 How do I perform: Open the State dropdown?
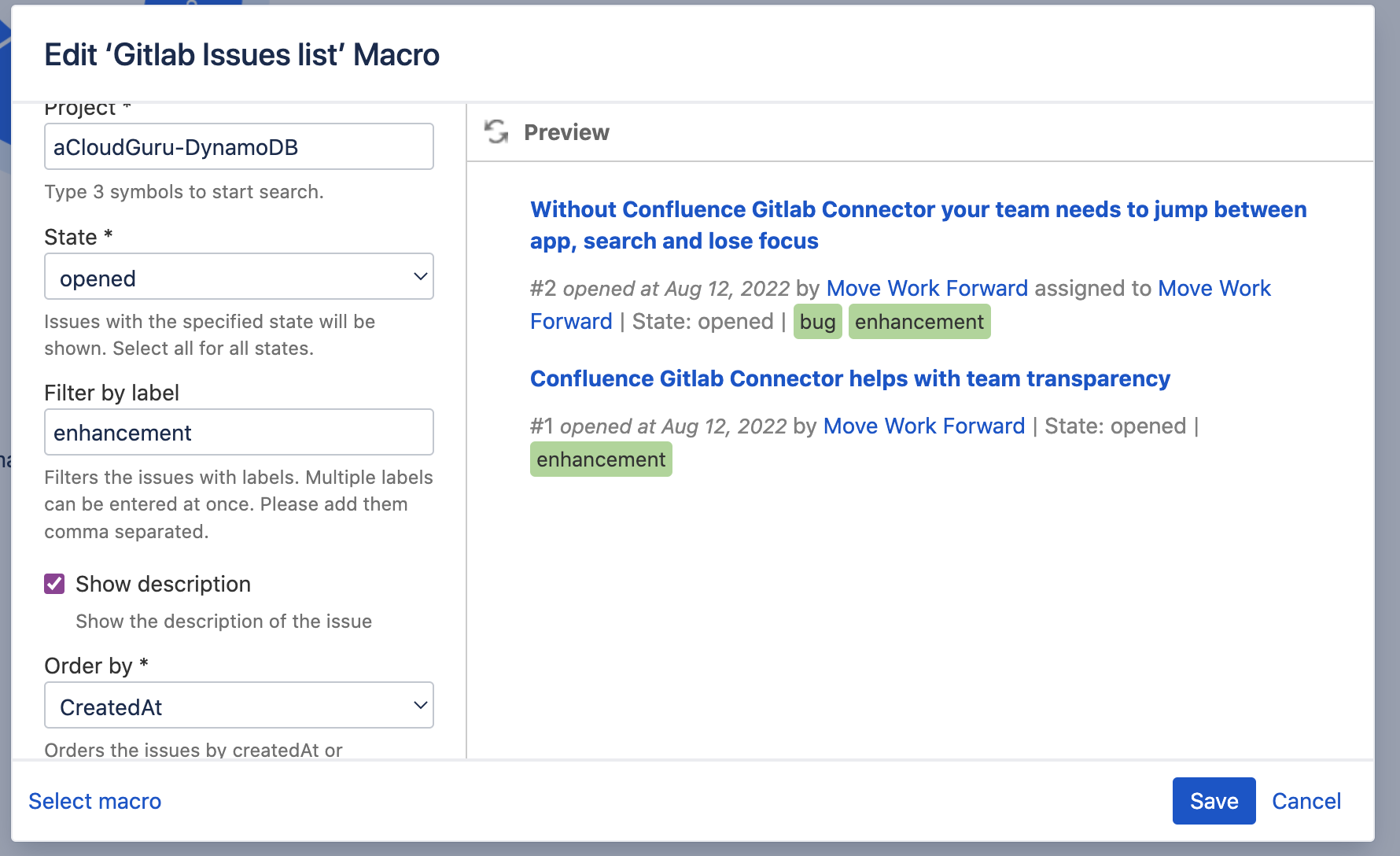(x=238, y=276)
